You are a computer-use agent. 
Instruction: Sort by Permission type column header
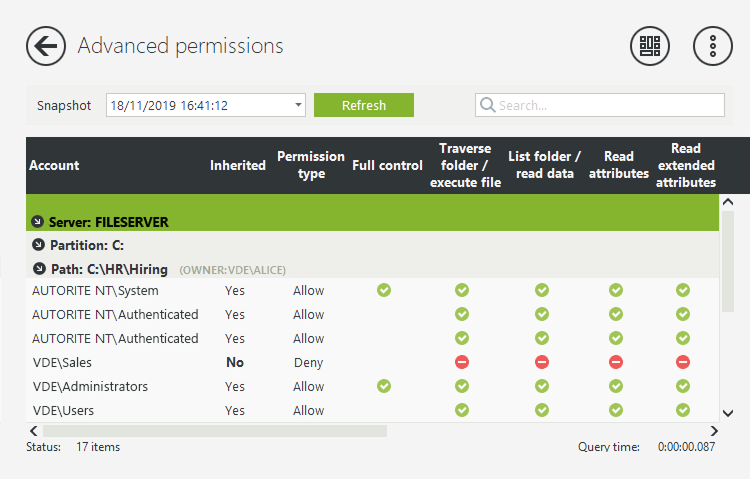pyautogui.click(x=310, y=165)
